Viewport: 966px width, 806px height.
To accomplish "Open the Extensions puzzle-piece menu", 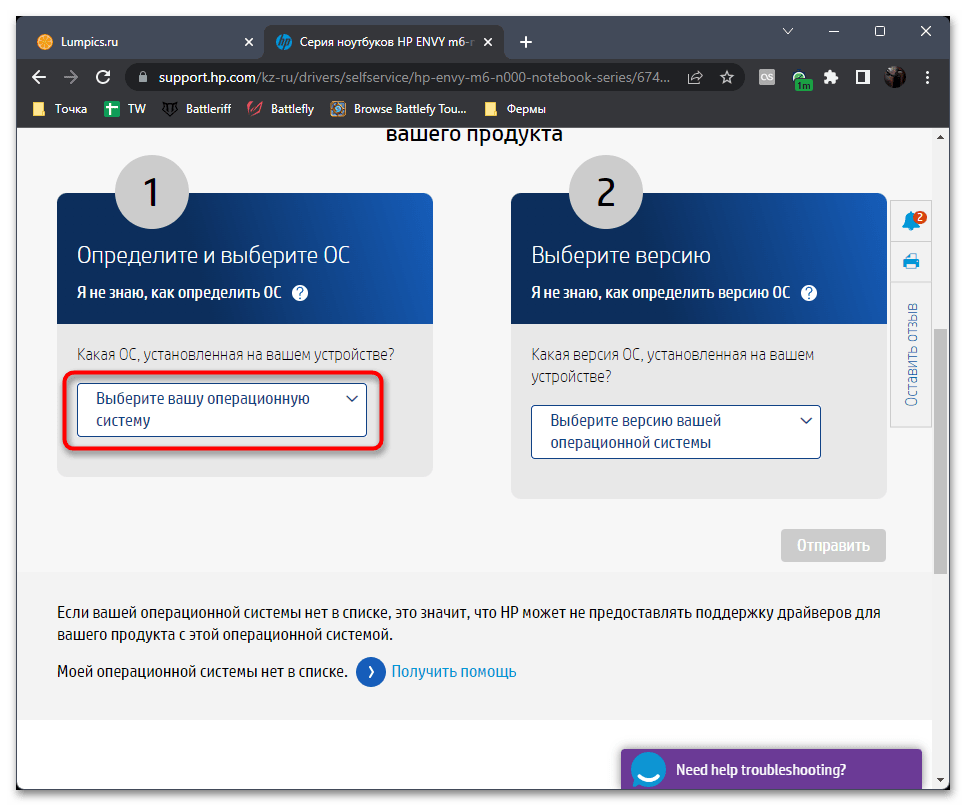I will click(x=831, y=78).
